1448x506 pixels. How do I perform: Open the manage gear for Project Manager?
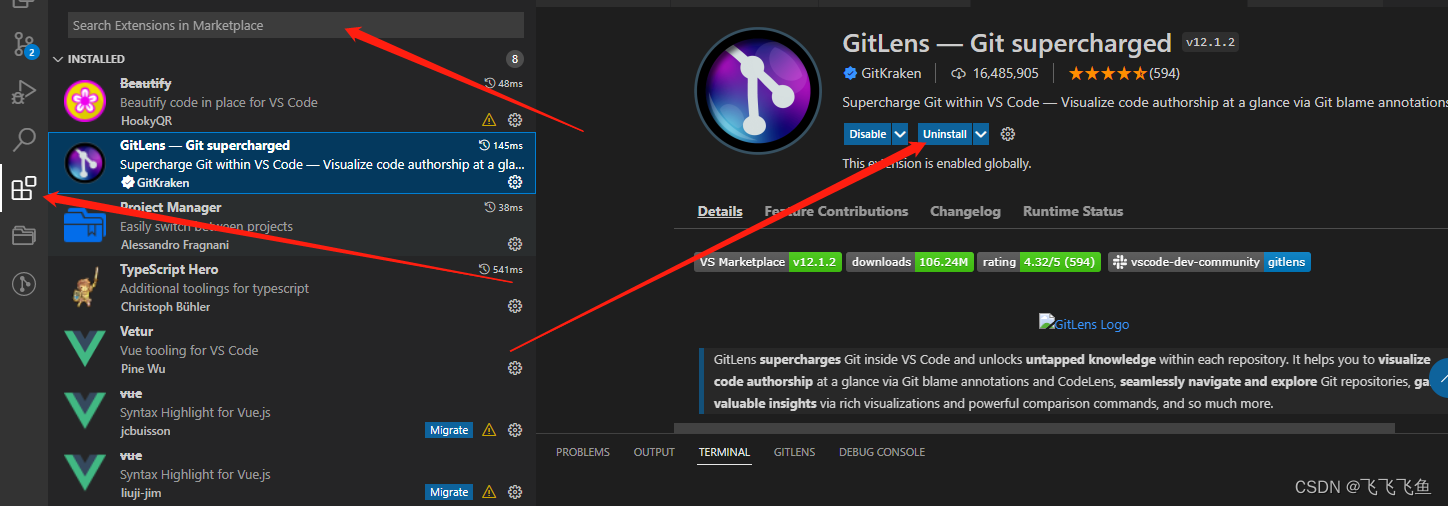(515, 244)
